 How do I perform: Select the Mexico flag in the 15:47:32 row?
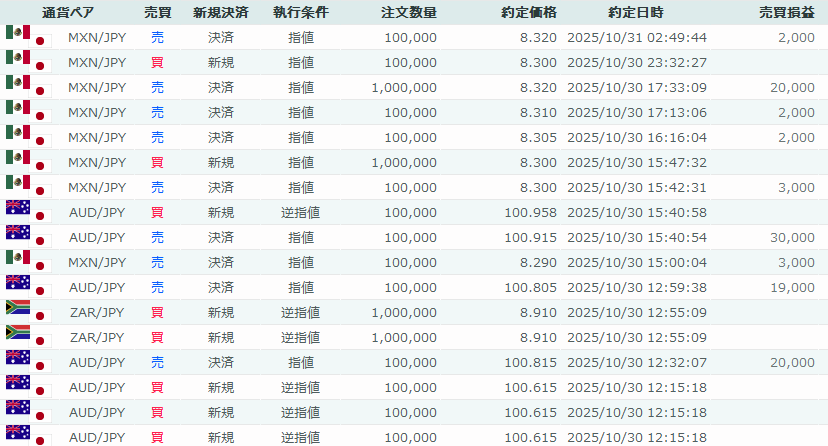click(17, 158)
